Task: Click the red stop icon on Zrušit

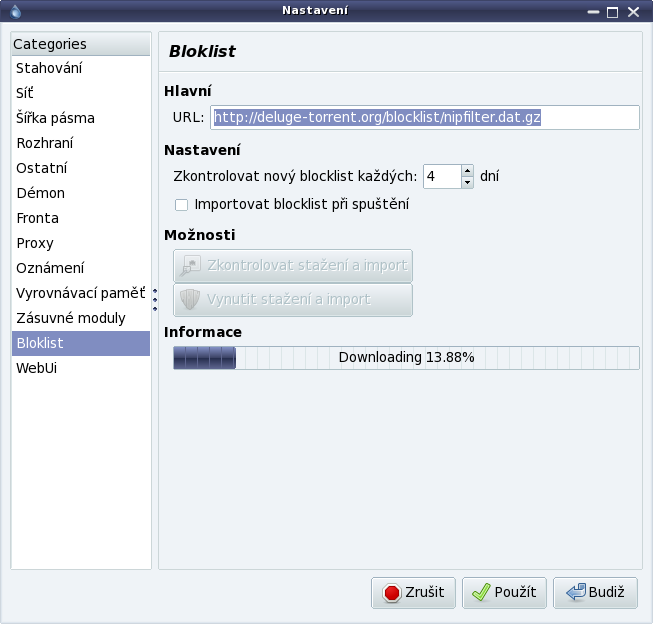Action: coord(391,593)
